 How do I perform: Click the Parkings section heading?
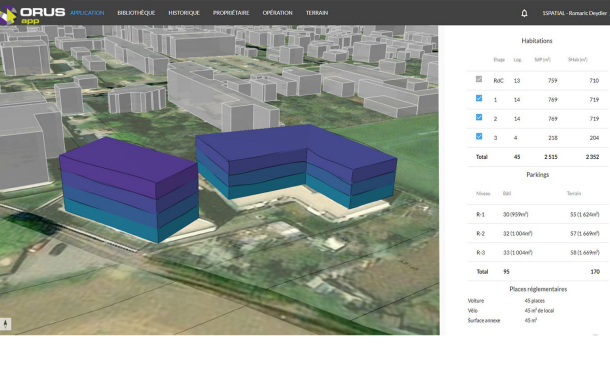click(x=538, y=175)
